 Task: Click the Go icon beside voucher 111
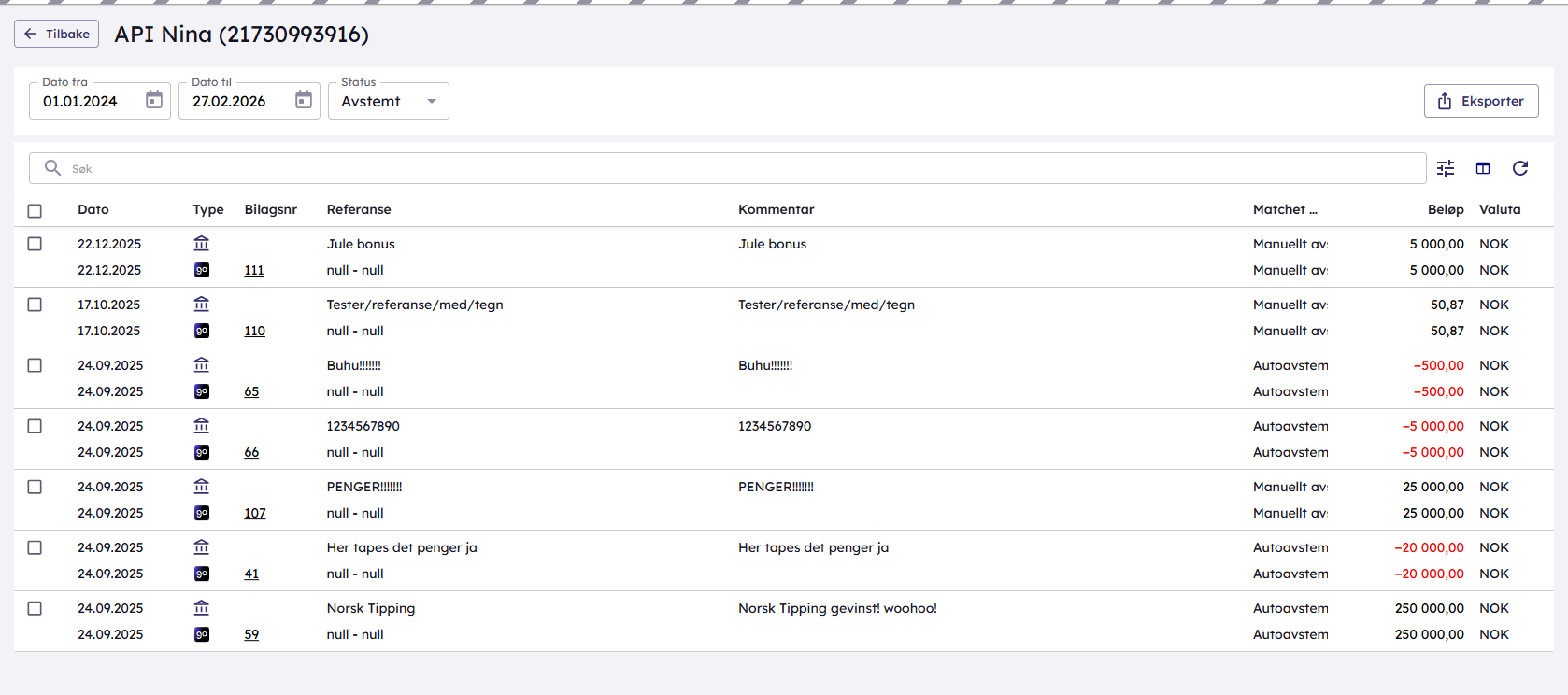point(201,270)
